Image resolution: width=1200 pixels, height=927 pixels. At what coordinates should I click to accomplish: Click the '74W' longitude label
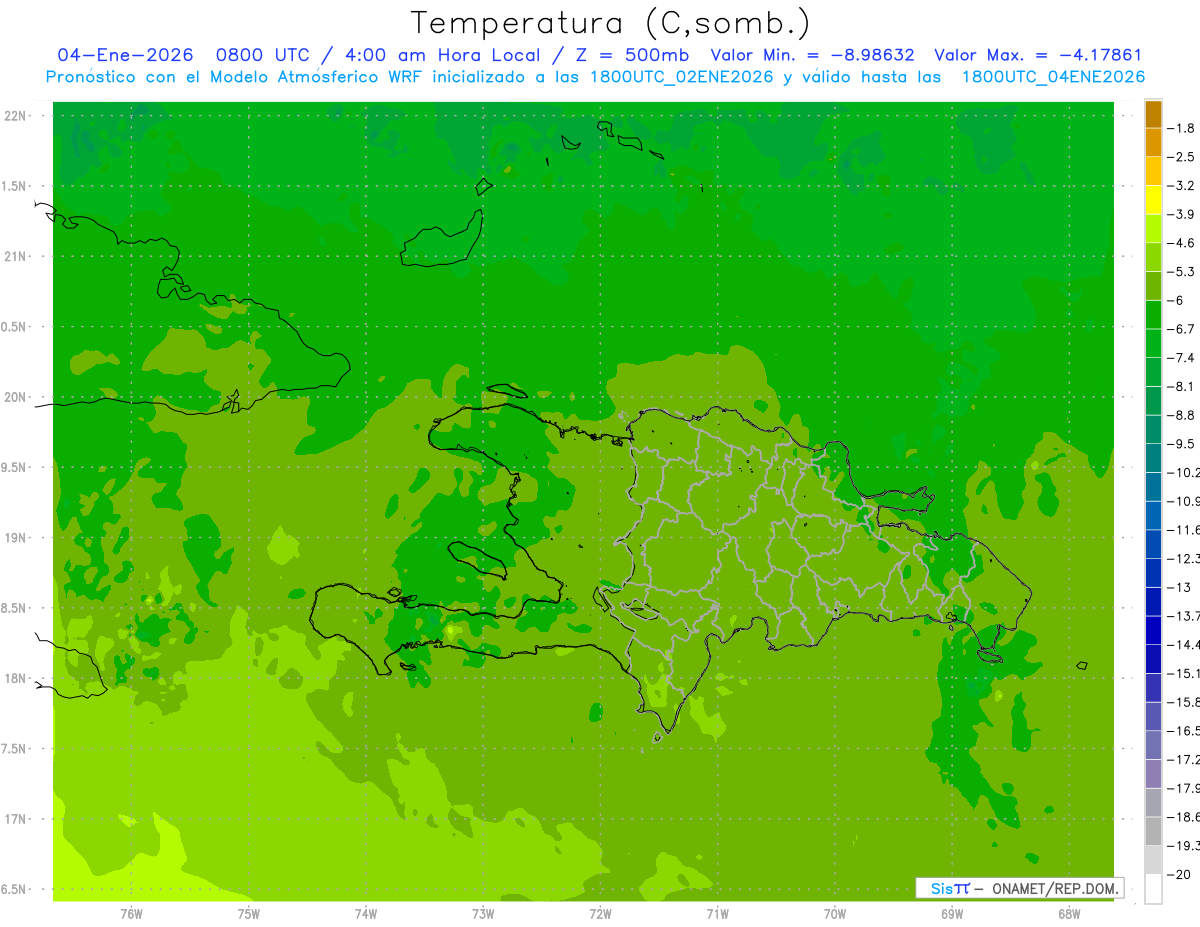coord(366,914)
